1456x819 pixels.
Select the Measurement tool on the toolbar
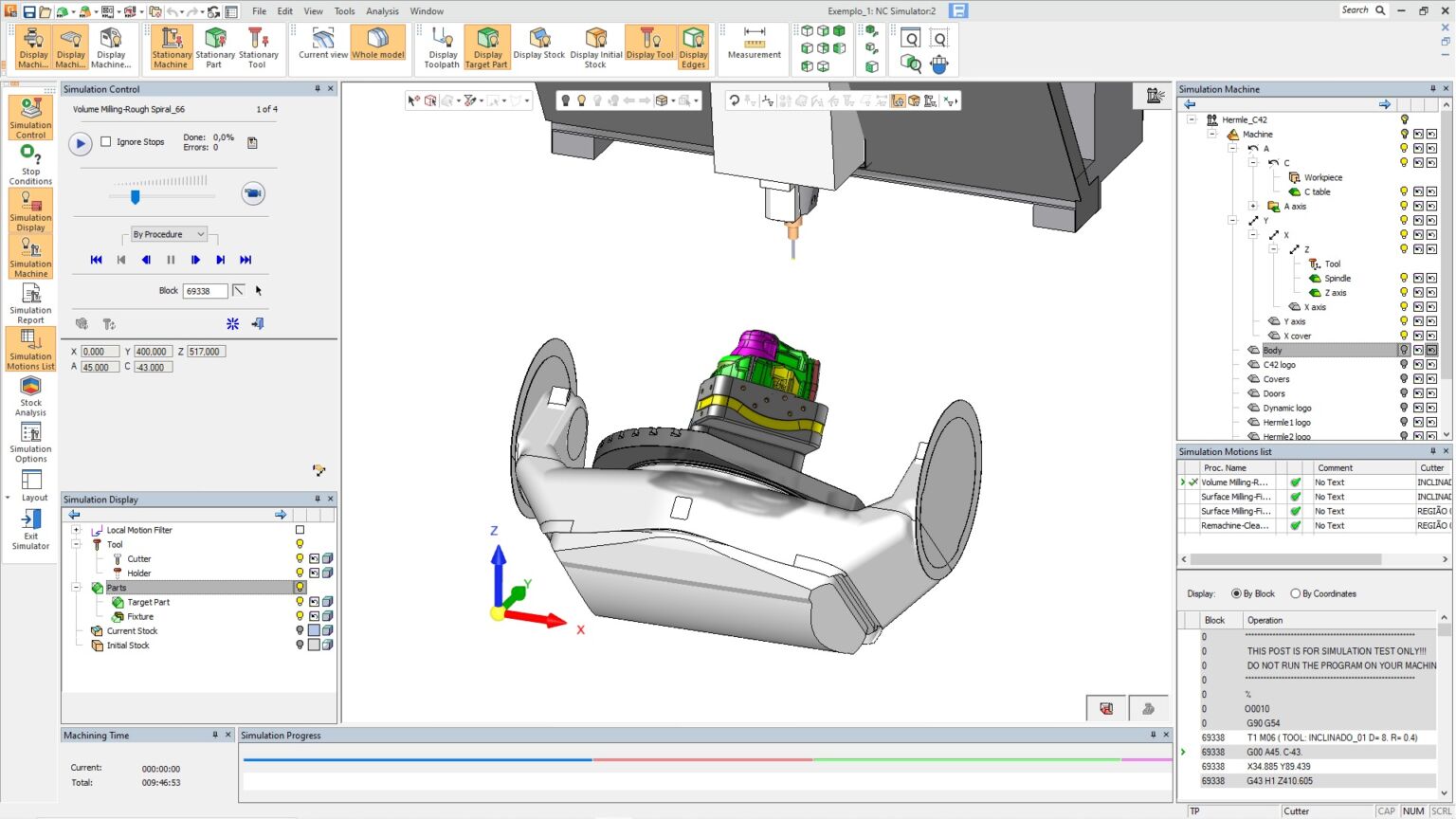[x=753, y=47]
